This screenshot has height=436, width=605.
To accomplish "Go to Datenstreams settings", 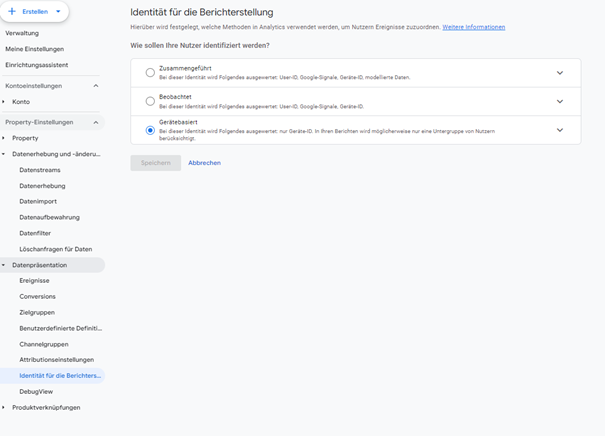I will (x=40, y=170).
